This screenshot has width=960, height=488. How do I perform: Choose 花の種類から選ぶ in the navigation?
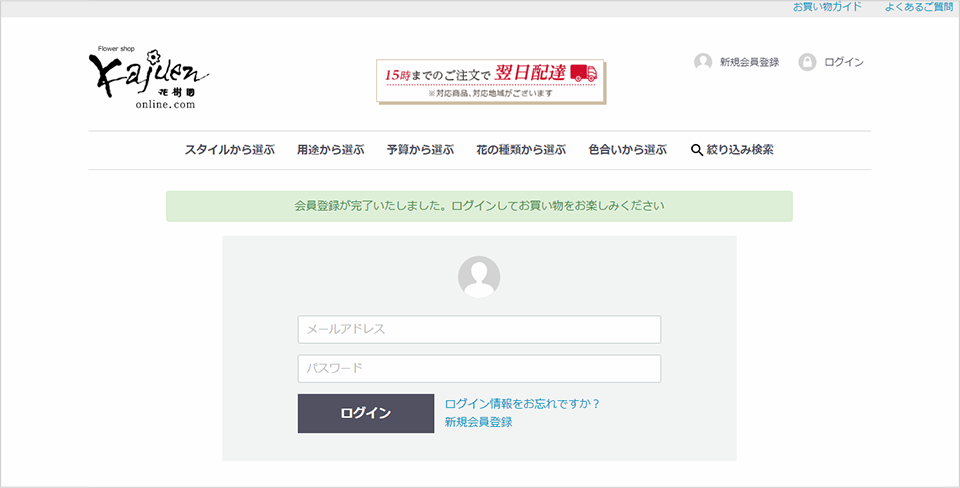coord(520,150)
